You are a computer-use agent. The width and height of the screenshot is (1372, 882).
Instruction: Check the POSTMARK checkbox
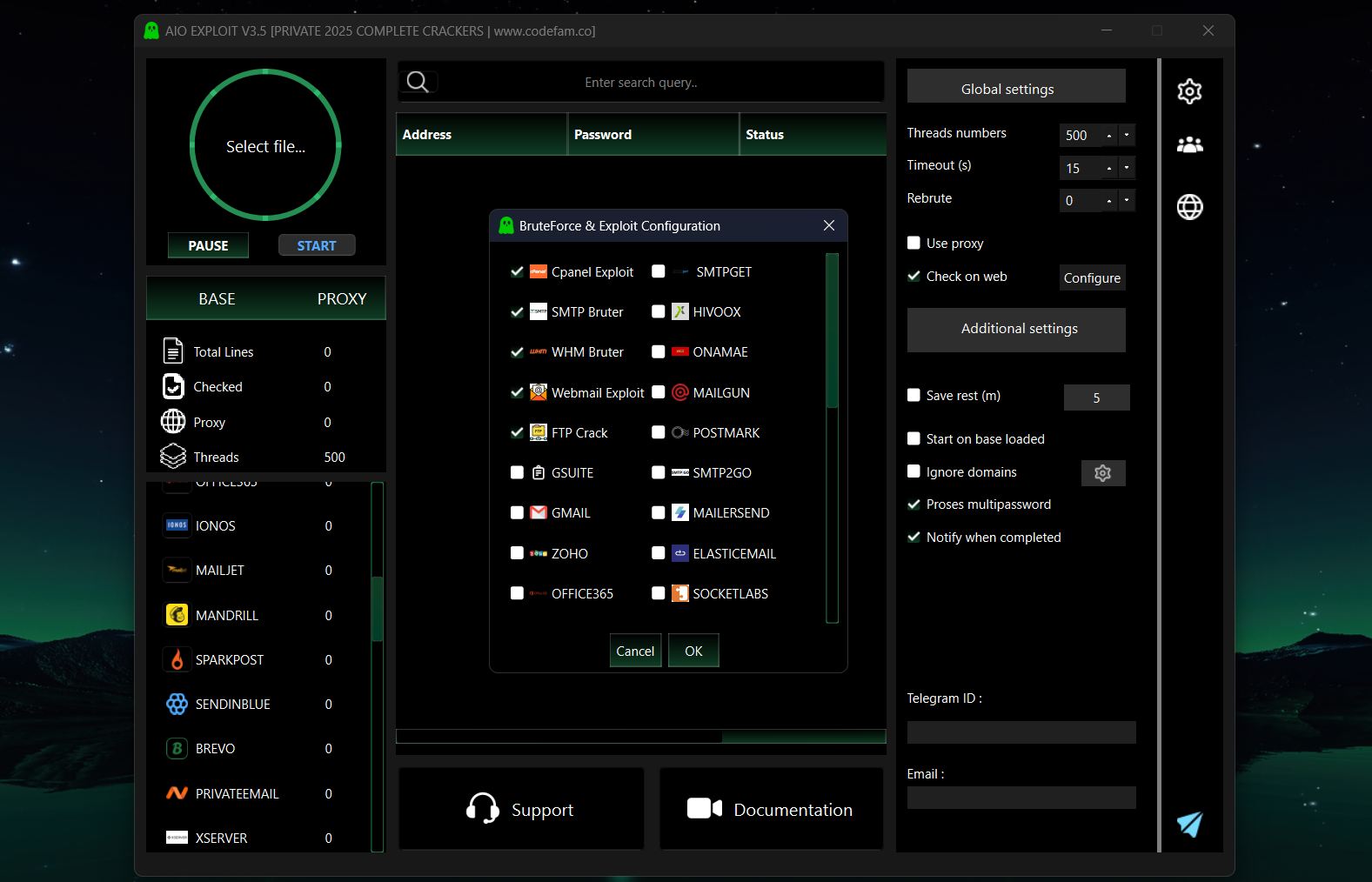pyautogui.click(x=659, y=432)
